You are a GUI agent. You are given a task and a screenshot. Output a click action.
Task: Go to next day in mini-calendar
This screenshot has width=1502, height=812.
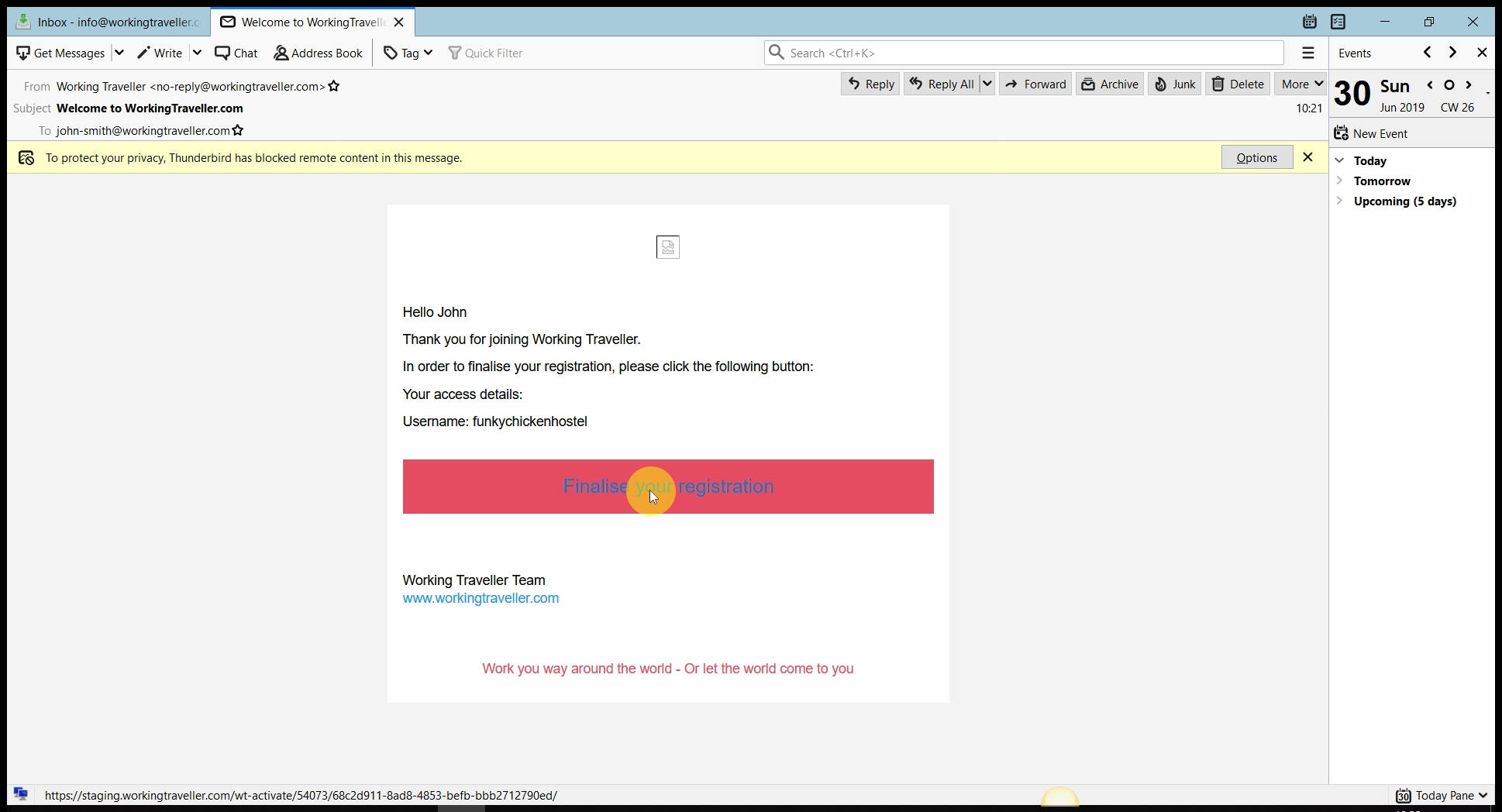(1469, 85)
